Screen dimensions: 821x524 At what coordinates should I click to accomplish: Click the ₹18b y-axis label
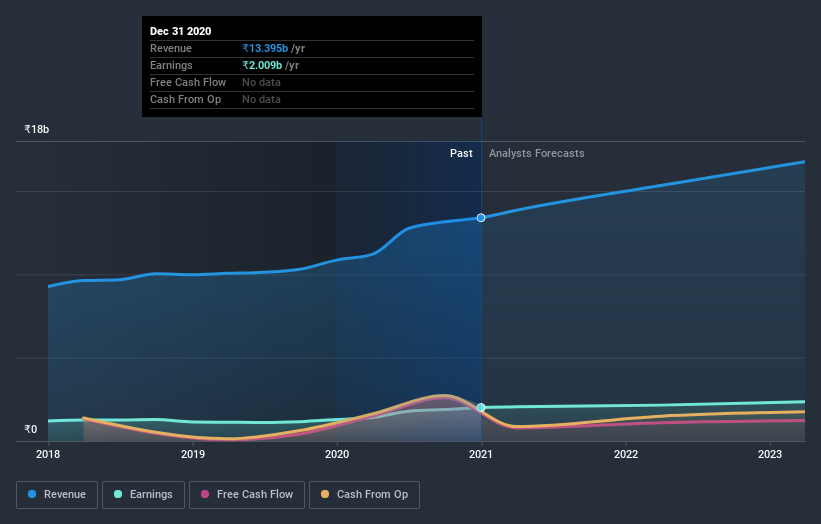click(37, 129)
